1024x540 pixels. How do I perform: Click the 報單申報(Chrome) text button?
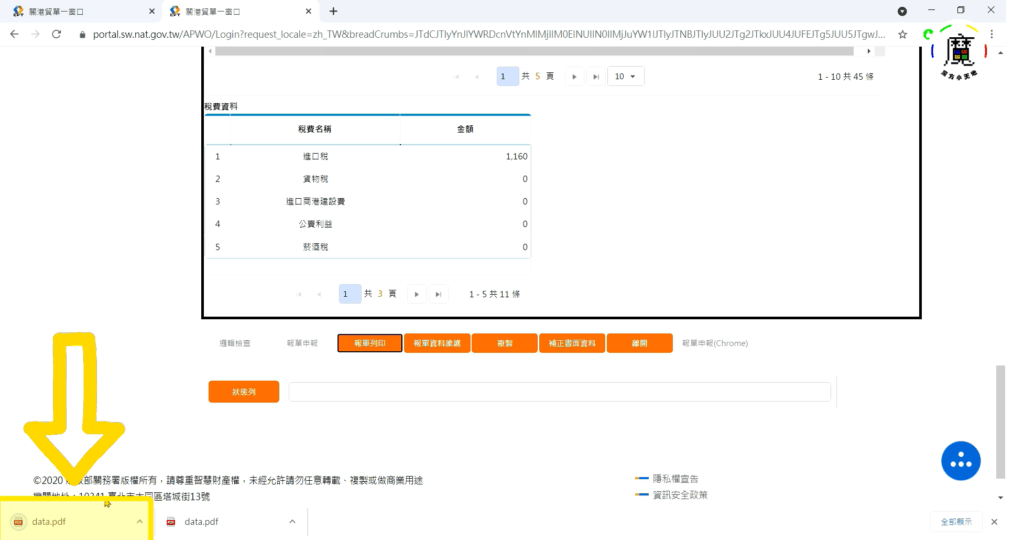point(715,343)
